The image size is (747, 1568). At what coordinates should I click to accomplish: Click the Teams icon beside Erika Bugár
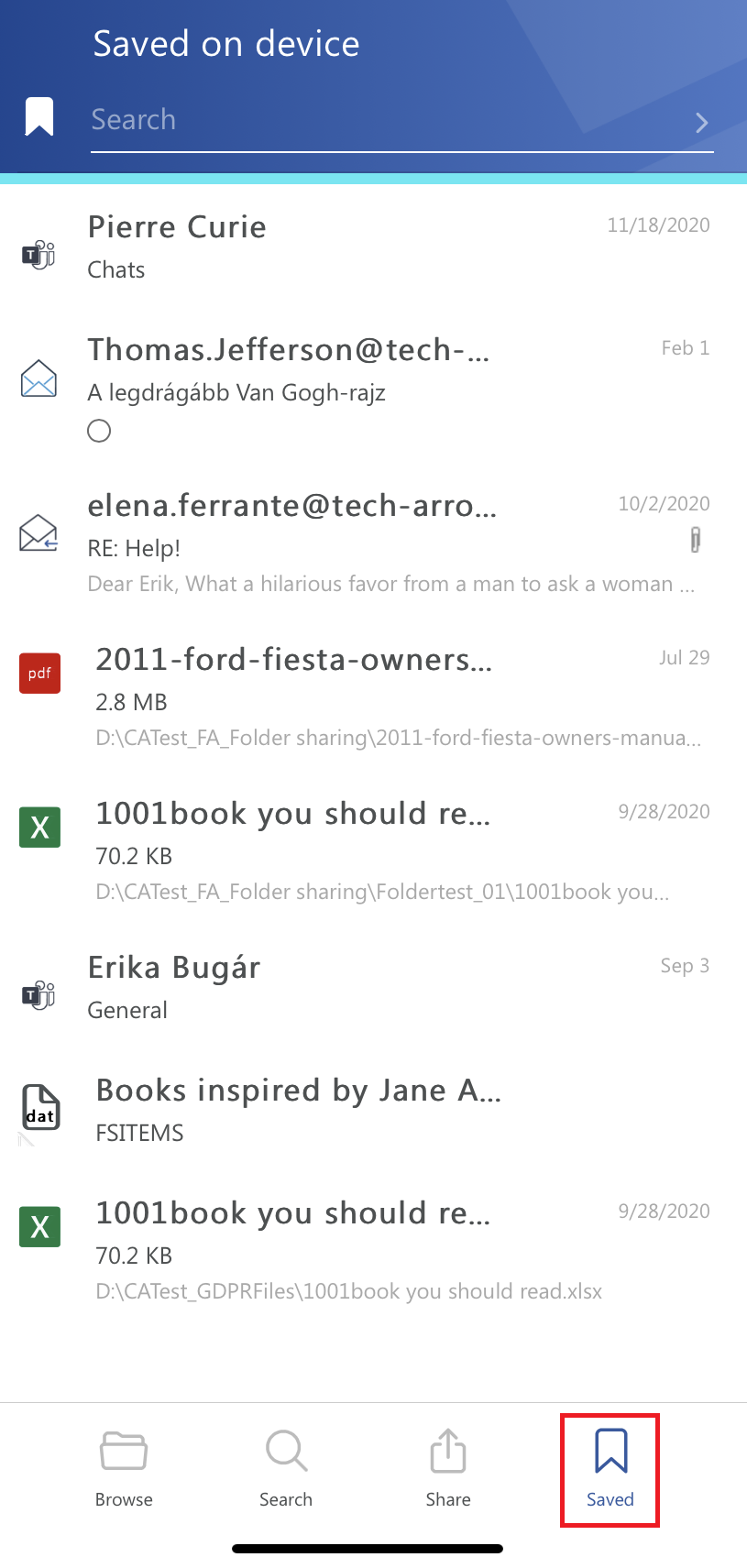tap(38, 994)
